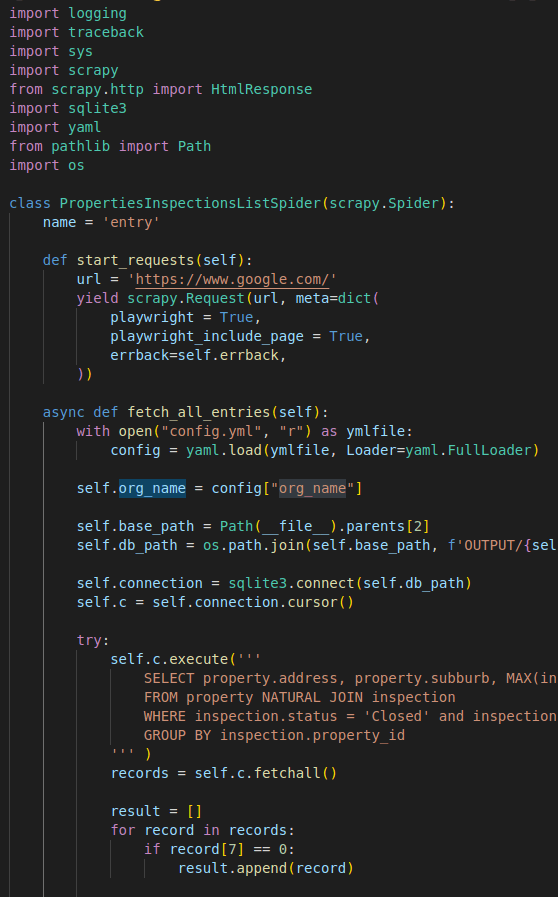Click GROUP BY inspection.property_id SQL line
The height and width of the screenshot is (897, 558).
point(274,735)
